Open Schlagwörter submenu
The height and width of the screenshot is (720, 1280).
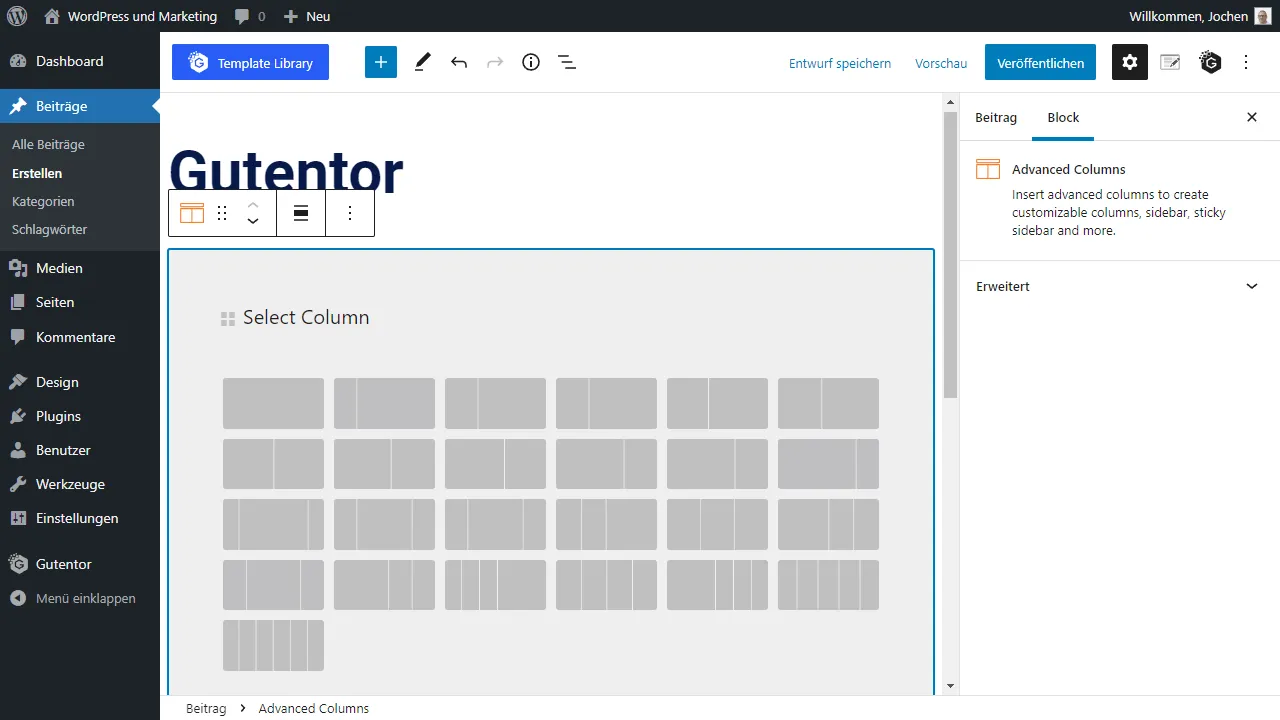[49, 229]
